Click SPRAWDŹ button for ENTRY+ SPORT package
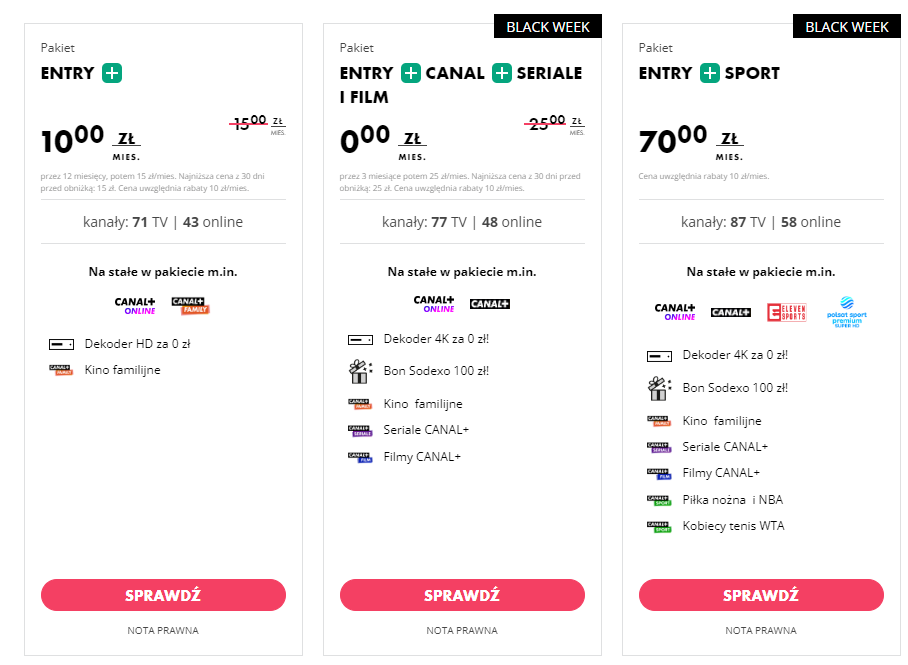Screen dimensions: 908x665 pos(761,595)
